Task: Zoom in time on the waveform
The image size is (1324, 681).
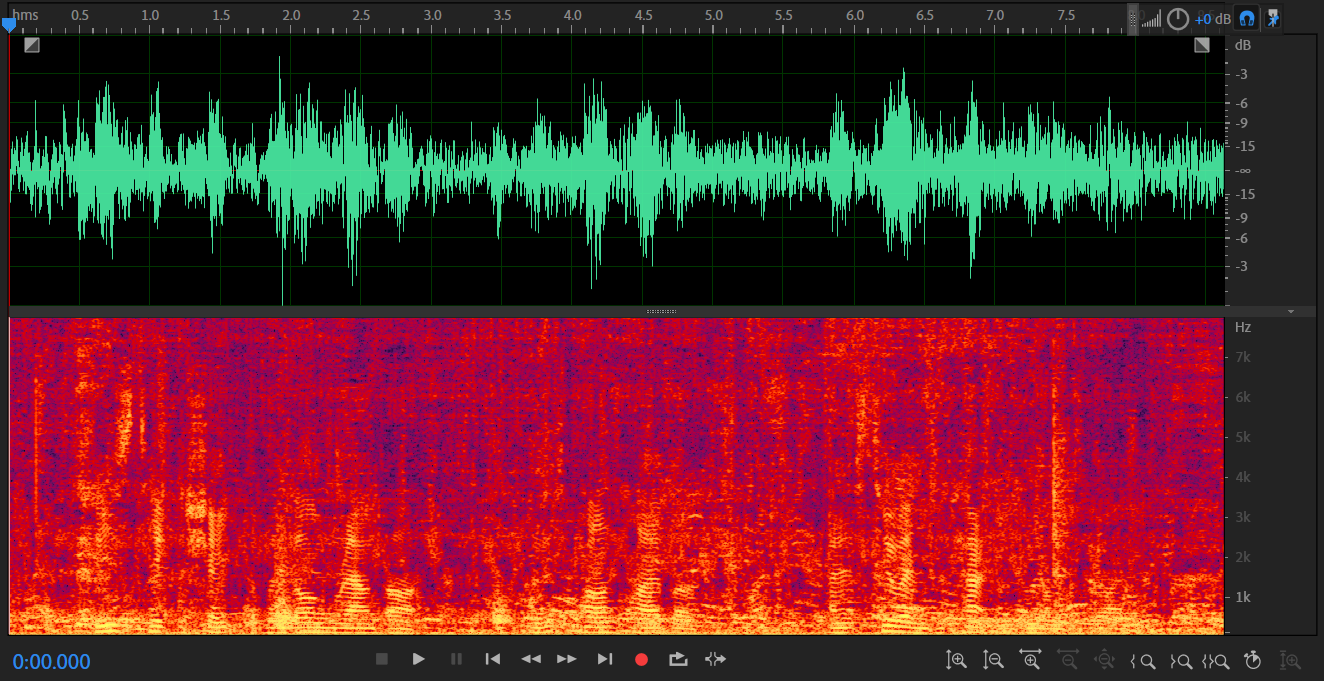Action: [1030, 660]
